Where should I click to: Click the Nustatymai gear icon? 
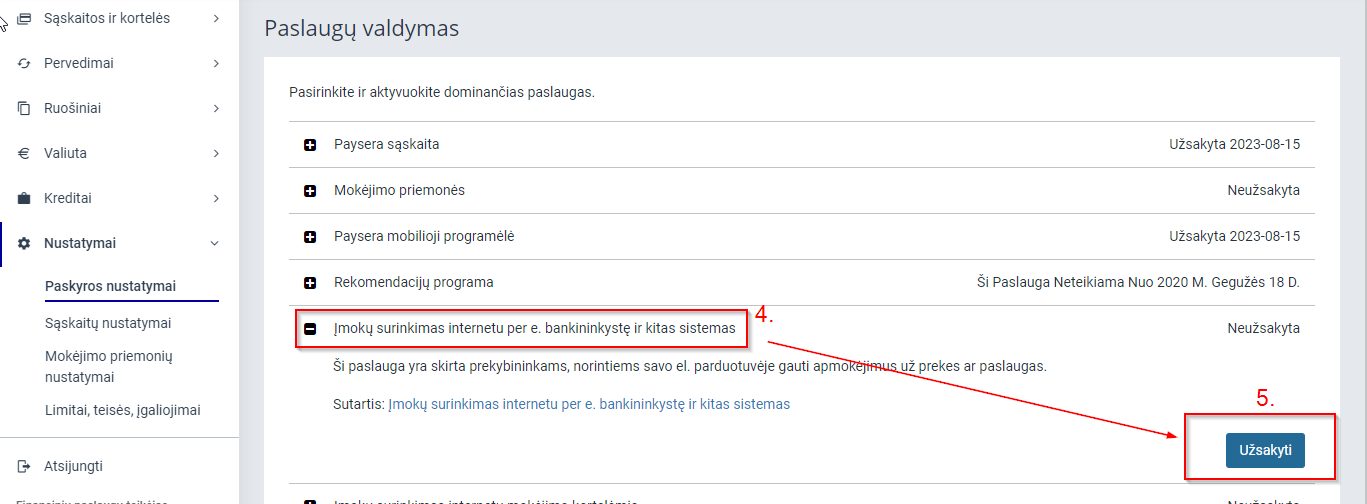(x=24, y=243)
